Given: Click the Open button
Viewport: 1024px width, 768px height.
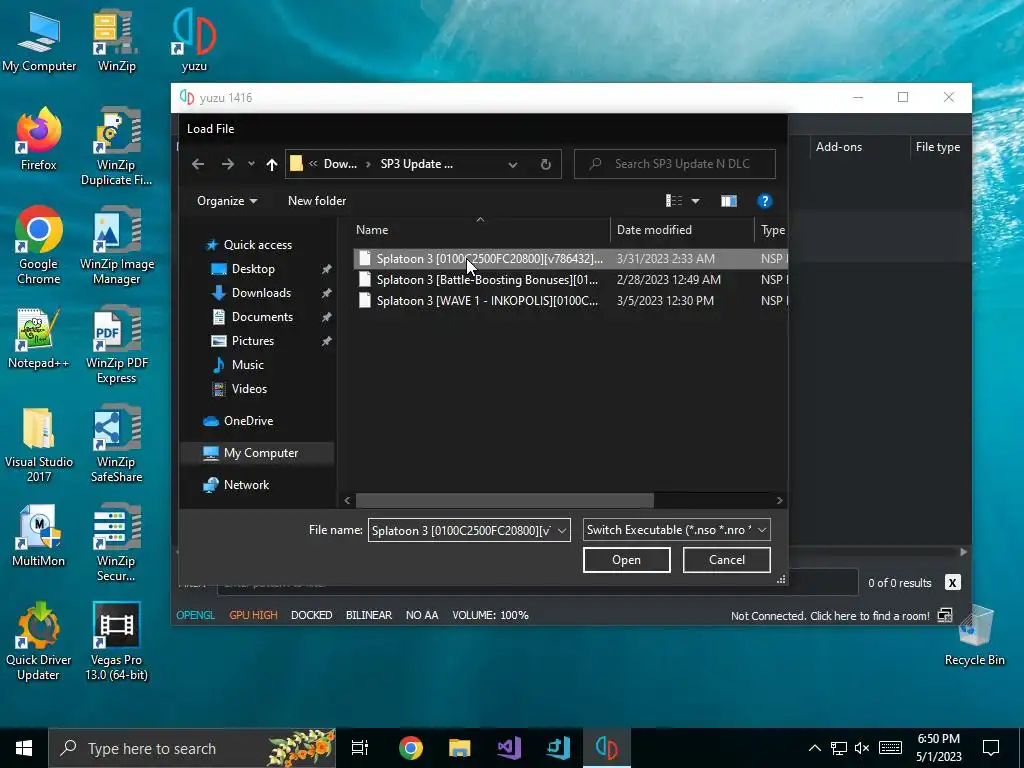Looking at the screenshot, I should point(627,560).
